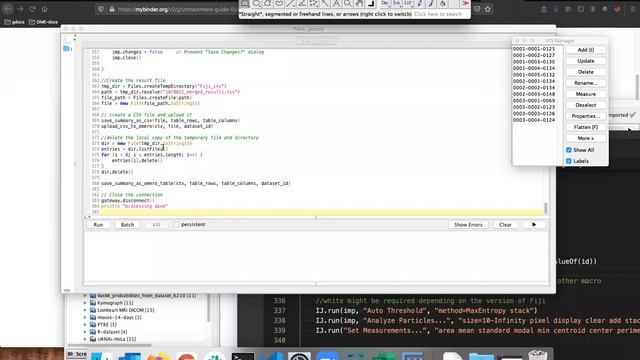Expand the Kymograph [11] tree item
This screenshot has height=360, width=640.
(x=85, y=303)
